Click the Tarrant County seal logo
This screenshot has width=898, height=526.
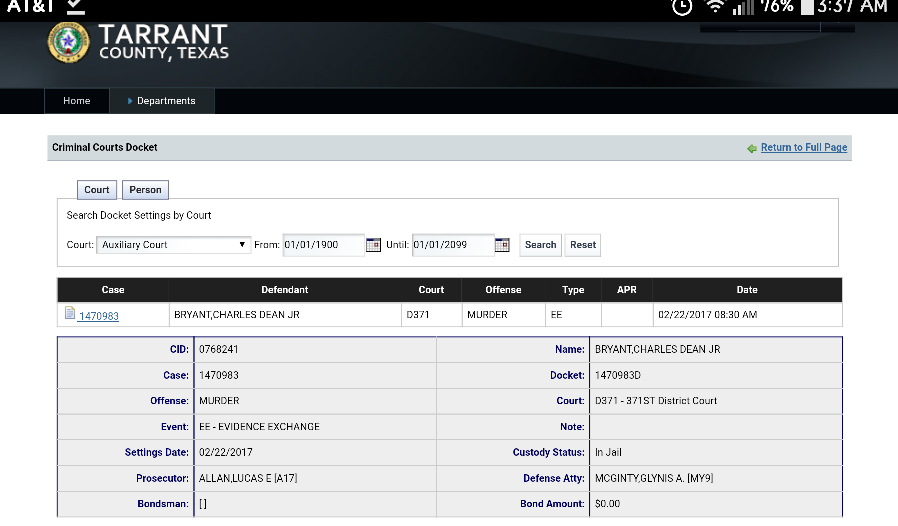coord(68,41)
